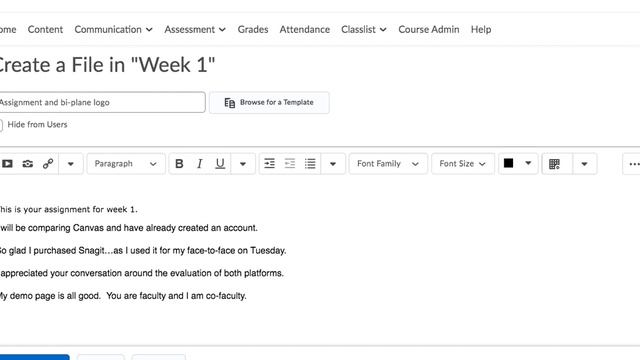This screenshot has height=360, width=640.
Task: Apply bold formatting
Action: pyautogui.click(x=179, y=164)
